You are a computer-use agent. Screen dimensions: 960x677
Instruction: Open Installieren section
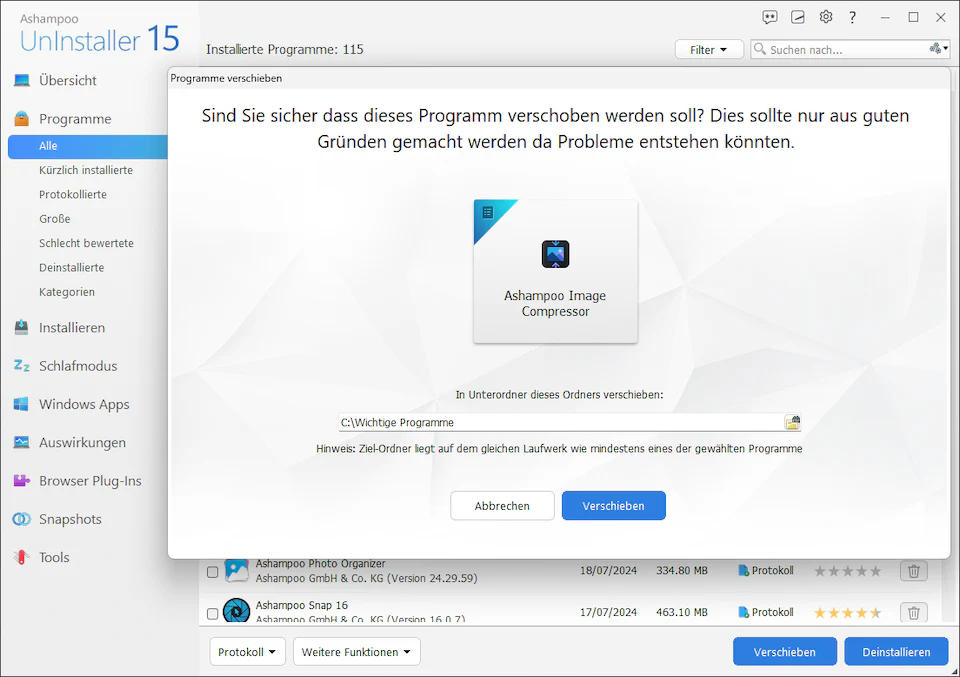pyautogui.click(x=72, y=328)
